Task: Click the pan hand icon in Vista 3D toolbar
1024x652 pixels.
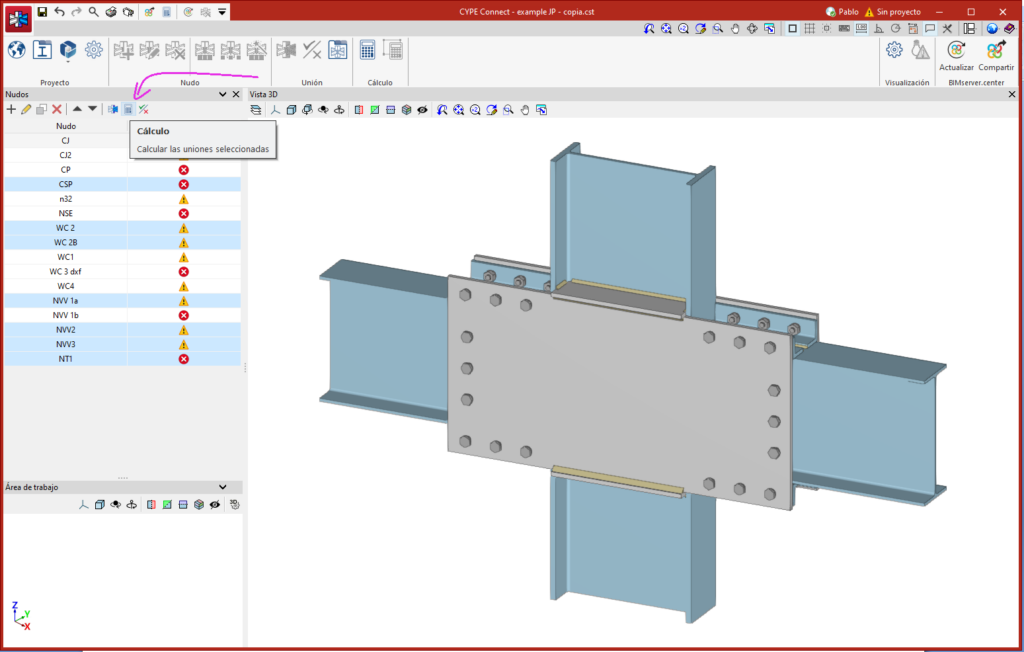Action: click(x=525, y=110)
